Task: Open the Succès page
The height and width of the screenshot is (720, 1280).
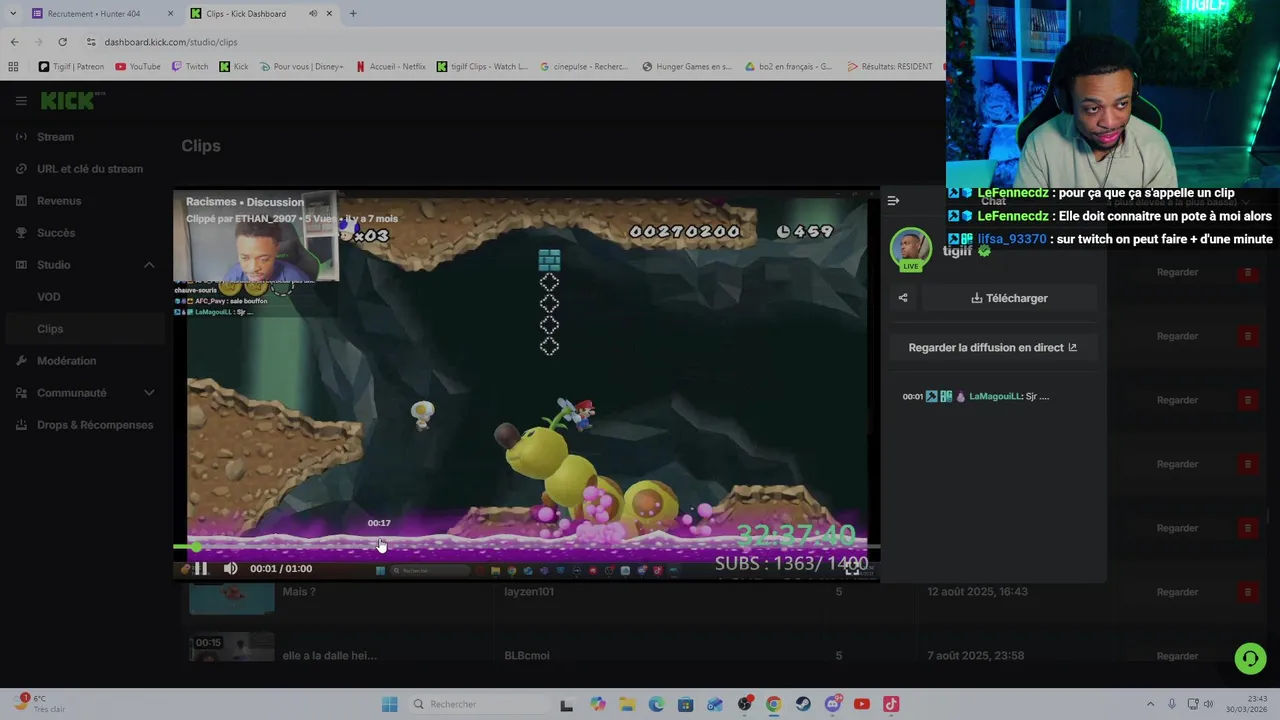Action: [x=83, y=233]
